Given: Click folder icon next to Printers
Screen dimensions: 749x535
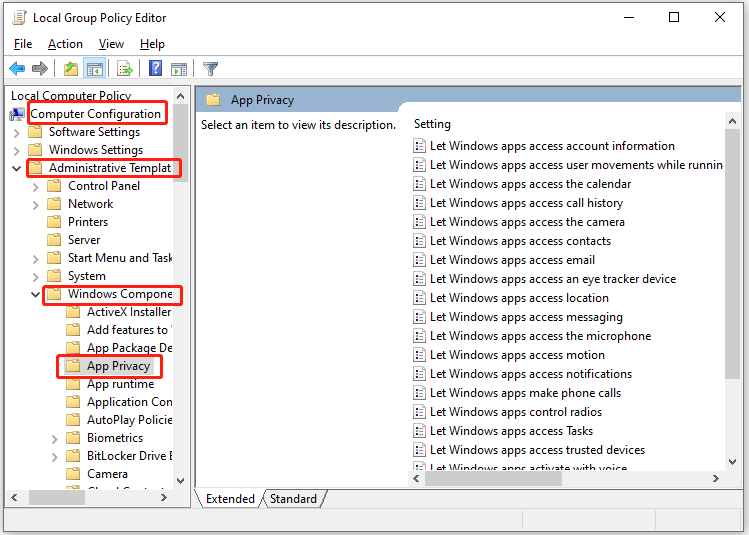Looking at the screenshot, I should click(54, 222).
